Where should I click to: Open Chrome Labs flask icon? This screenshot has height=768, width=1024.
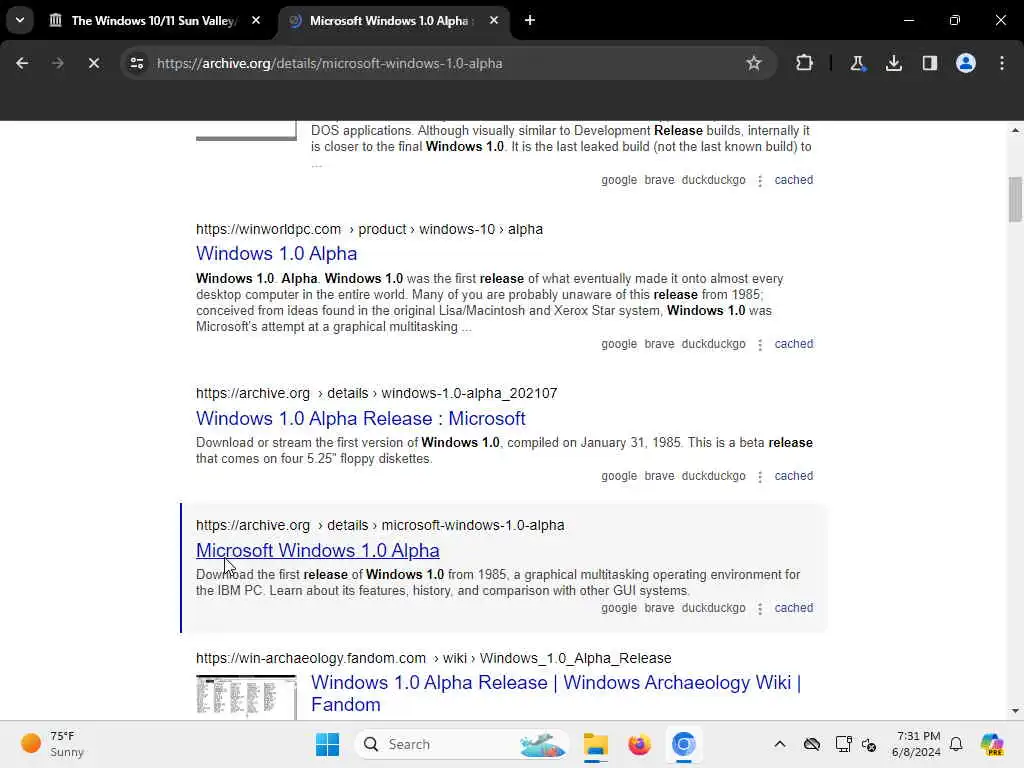[x=857, y=63]
